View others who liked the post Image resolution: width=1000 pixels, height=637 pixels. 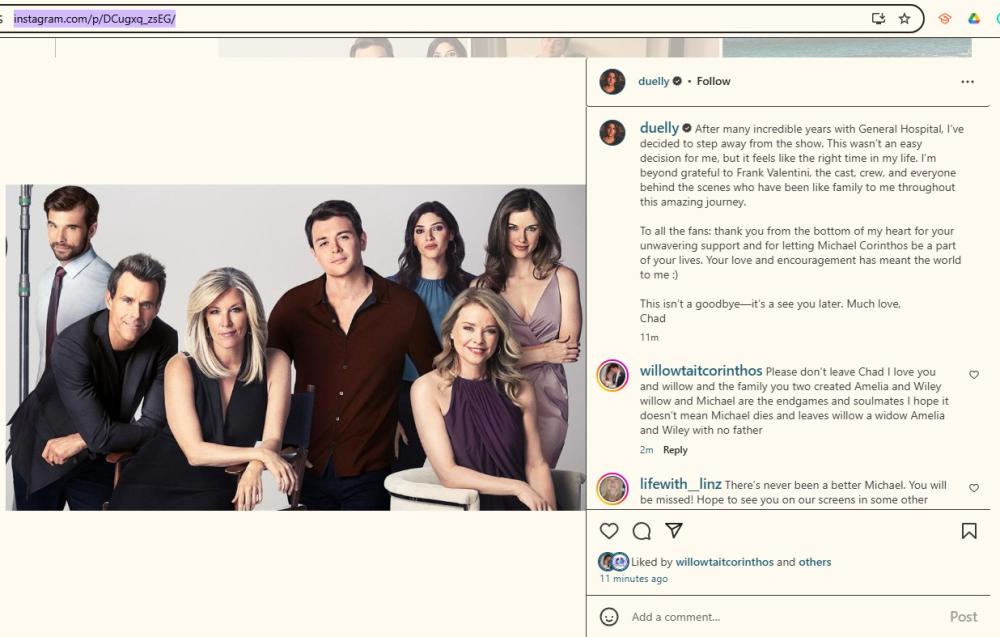(815, 562)
